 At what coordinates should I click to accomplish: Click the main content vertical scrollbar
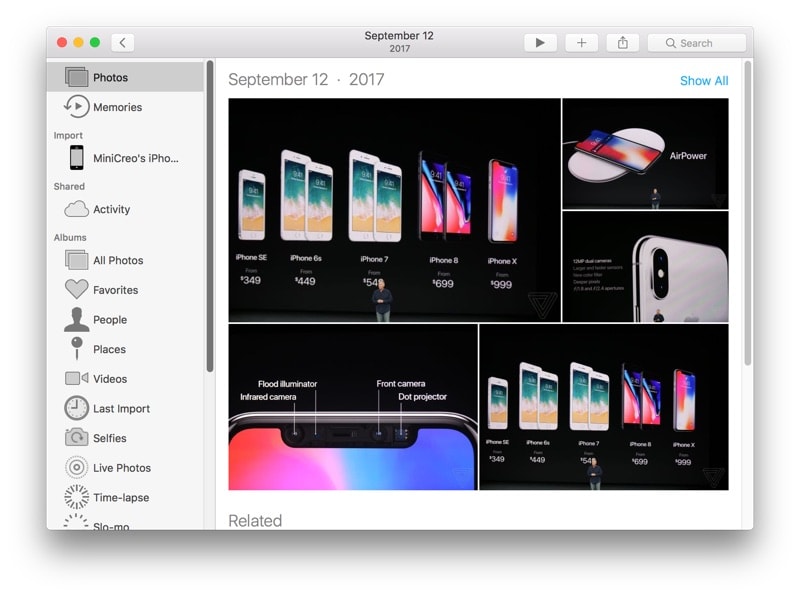point(748,213)
